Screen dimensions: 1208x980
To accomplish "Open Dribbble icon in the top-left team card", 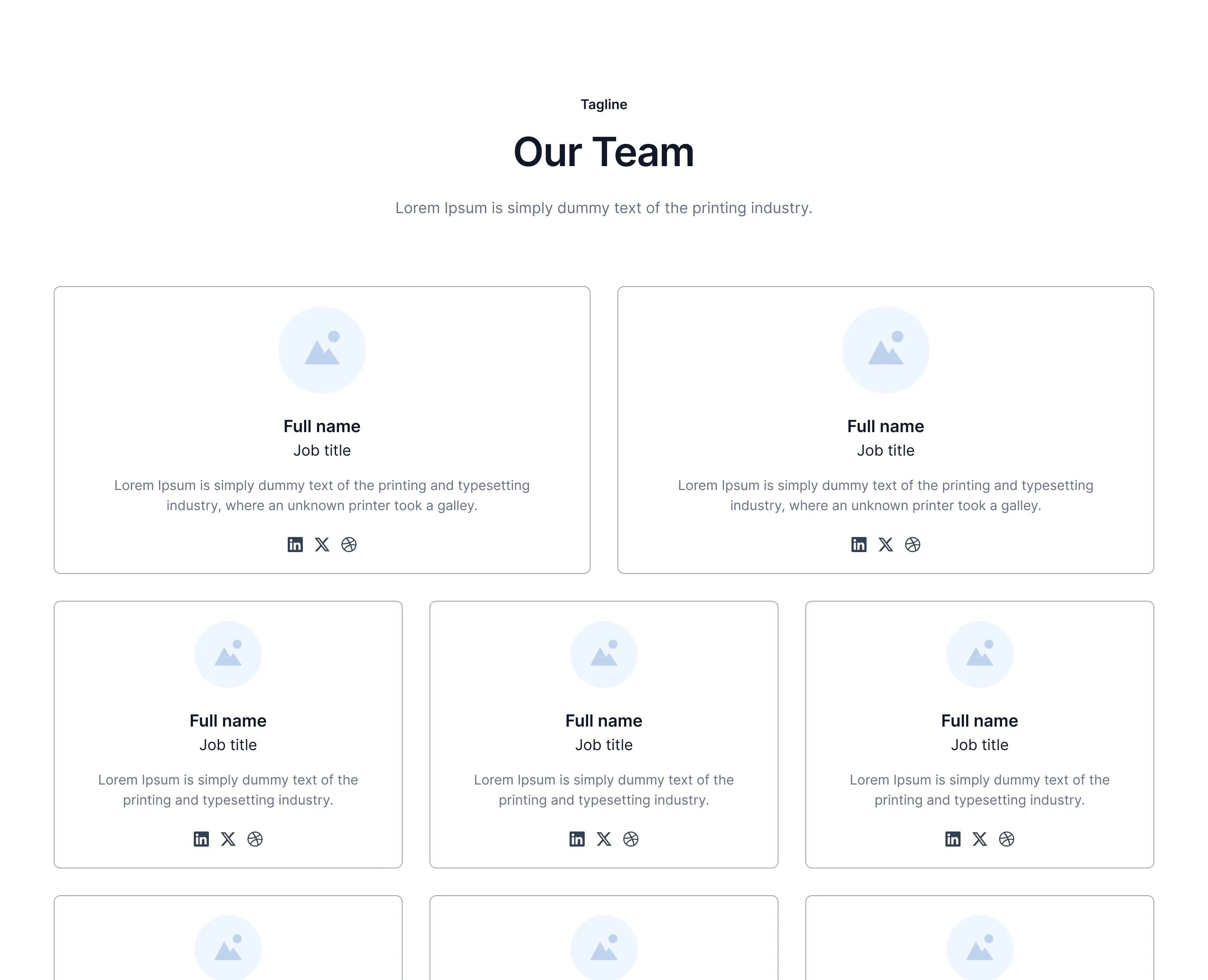I will [x=349, y=545].
